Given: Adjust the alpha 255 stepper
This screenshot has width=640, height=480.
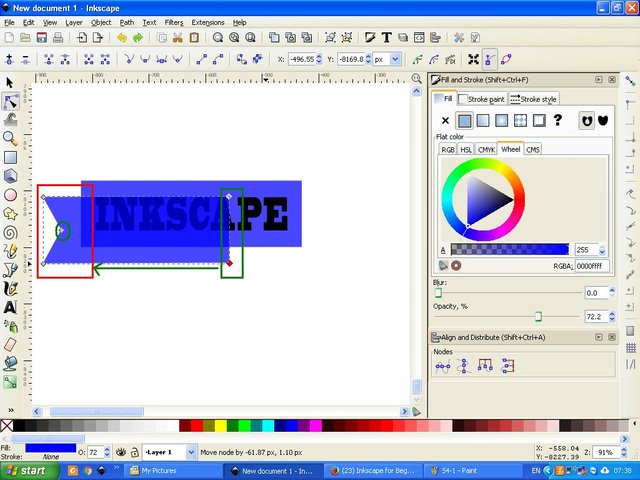Looking at the screenshot, I should [602, 250].
